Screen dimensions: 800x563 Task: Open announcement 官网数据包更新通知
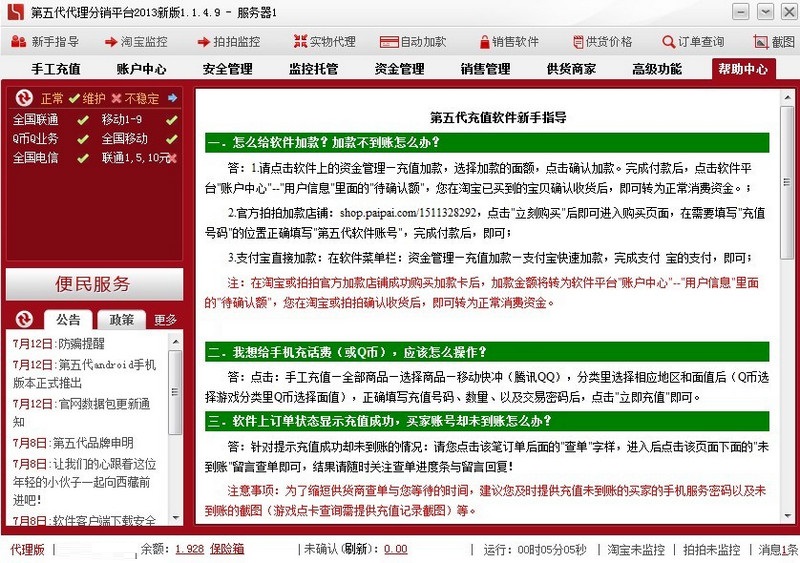click(x=82, y=412)
